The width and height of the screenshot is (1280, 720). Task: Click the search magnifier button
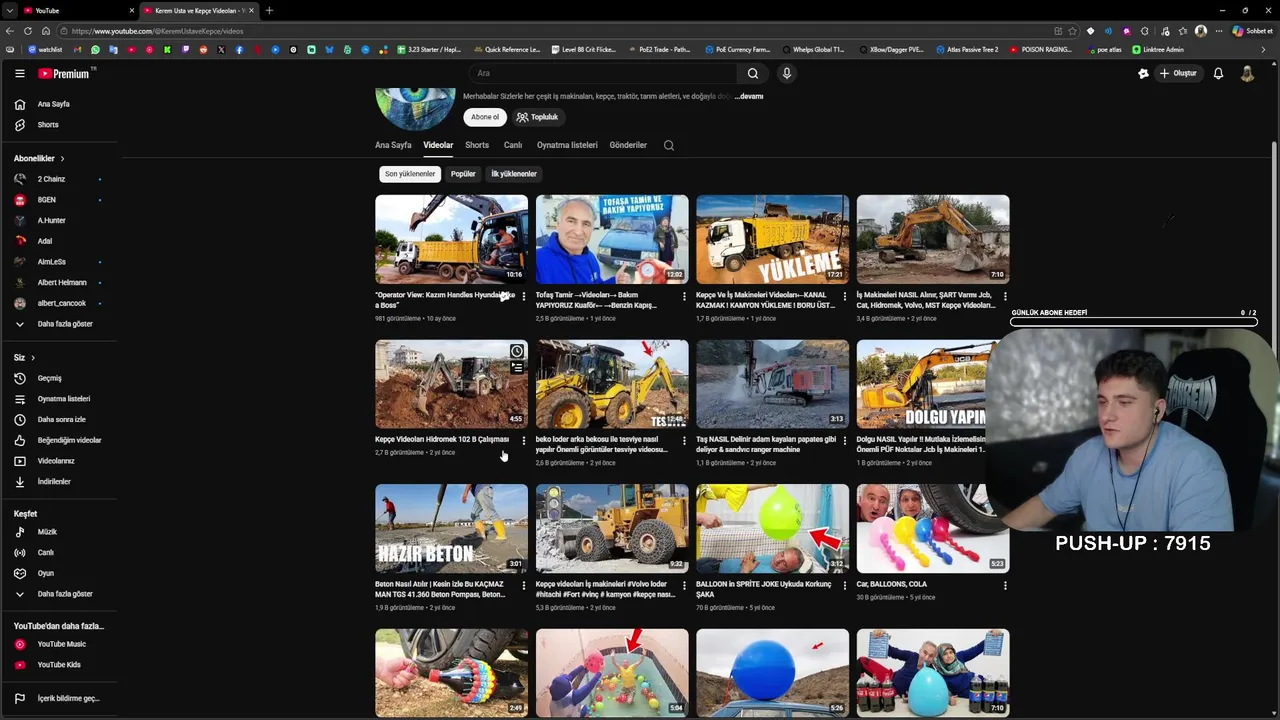[x=753, y=73]
